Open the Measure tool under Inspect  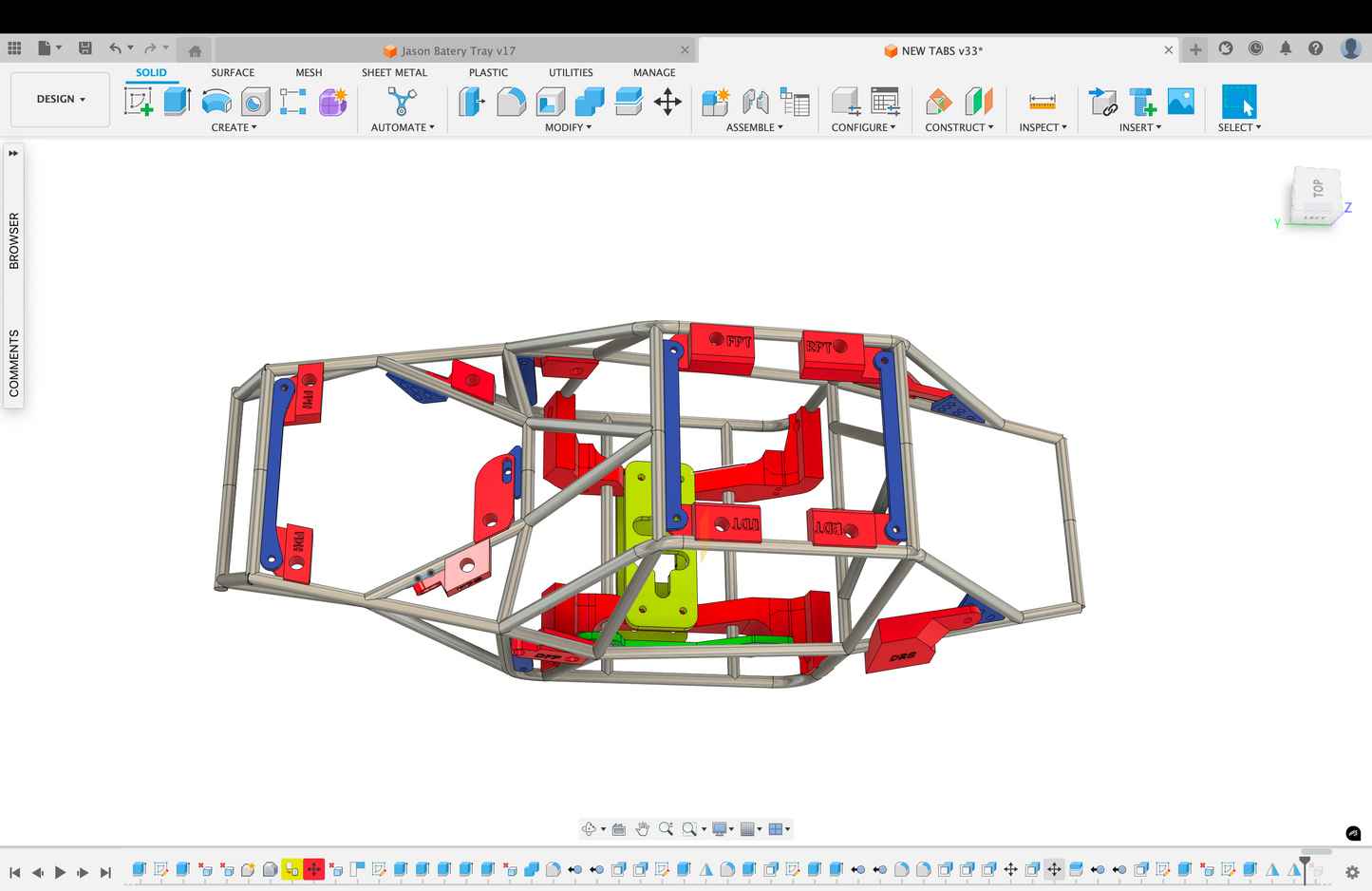click(1042, 102)
